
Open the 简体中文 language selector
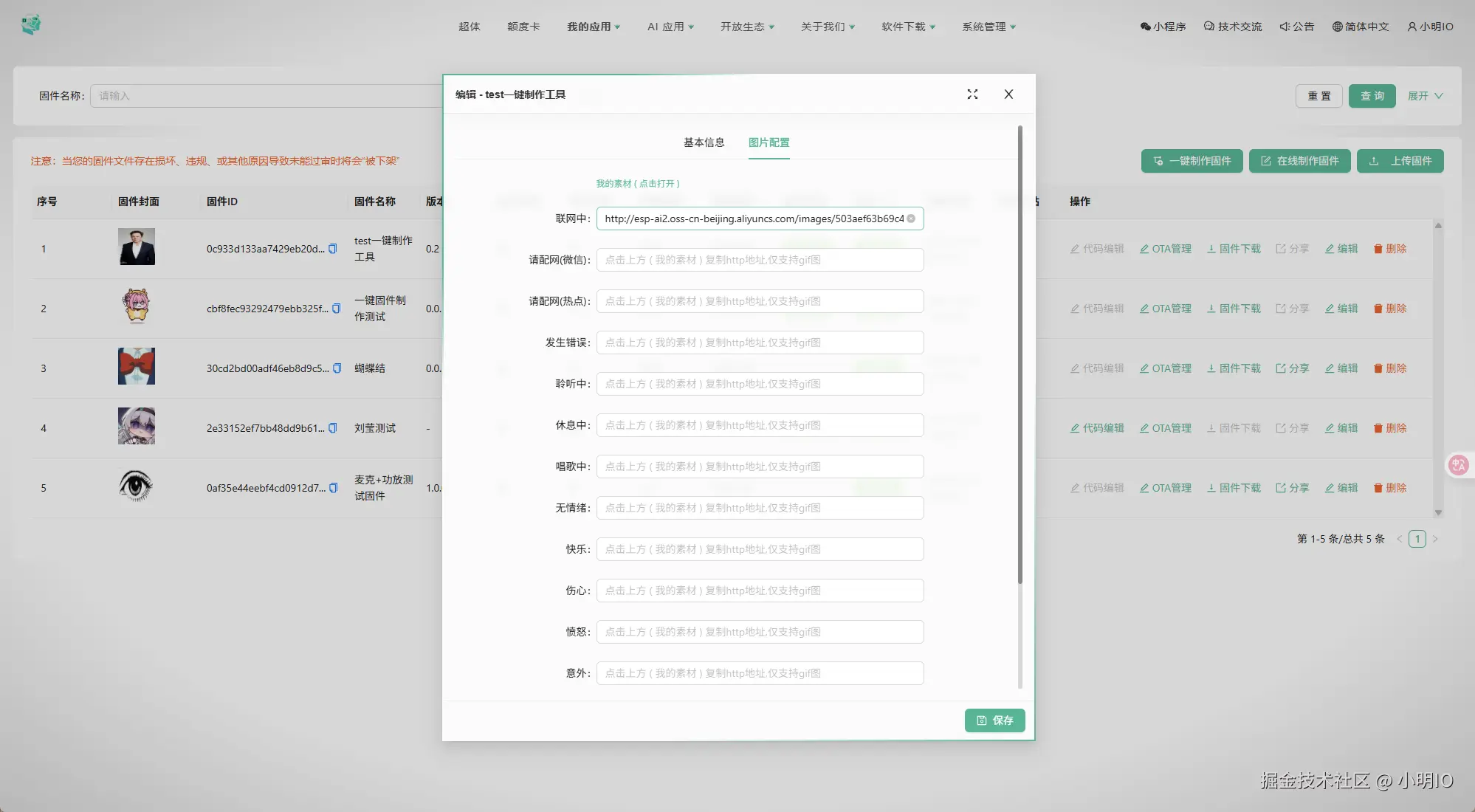coord(1361,27)
